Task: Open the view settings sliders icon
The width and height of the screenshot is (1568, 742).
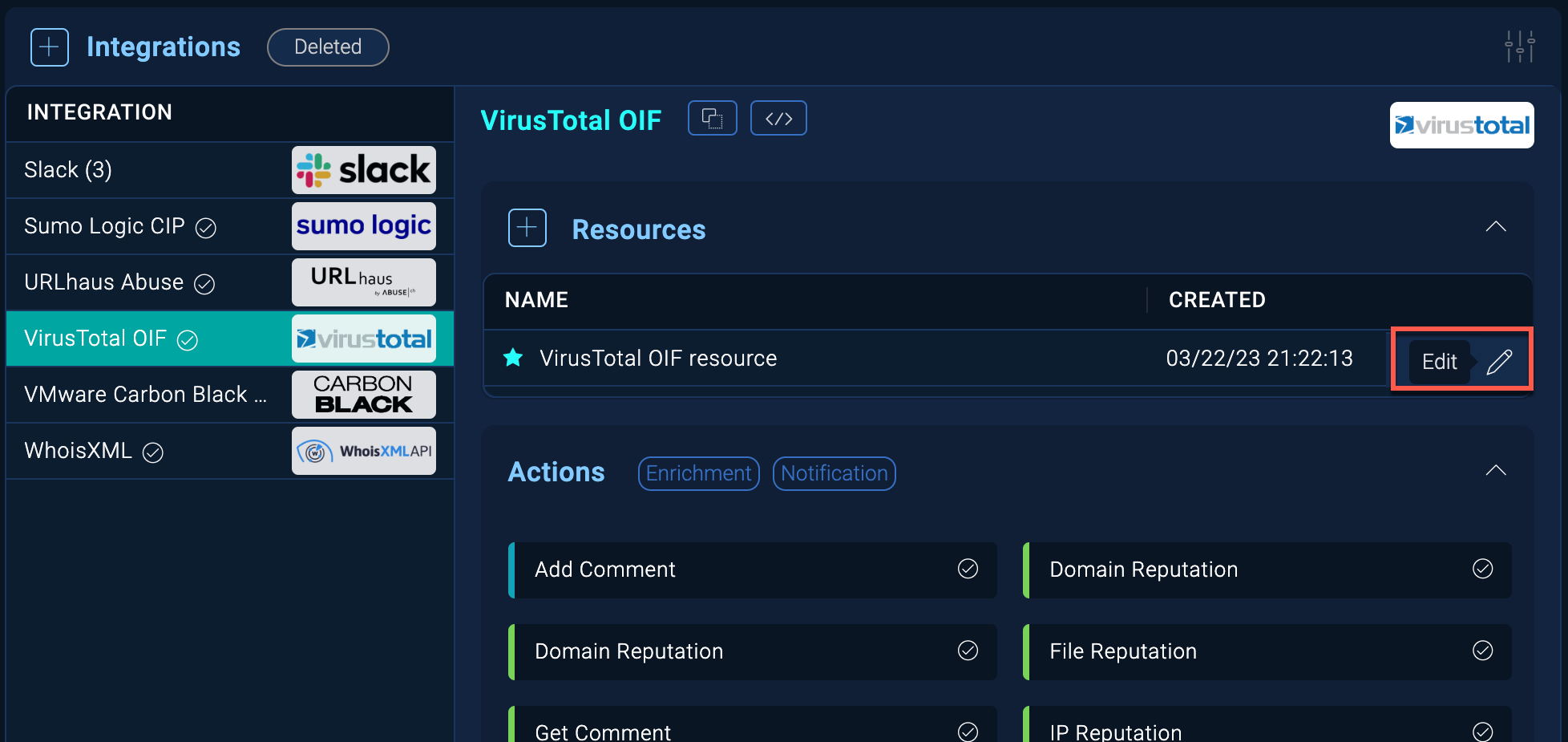Action: pos(1519,47)
